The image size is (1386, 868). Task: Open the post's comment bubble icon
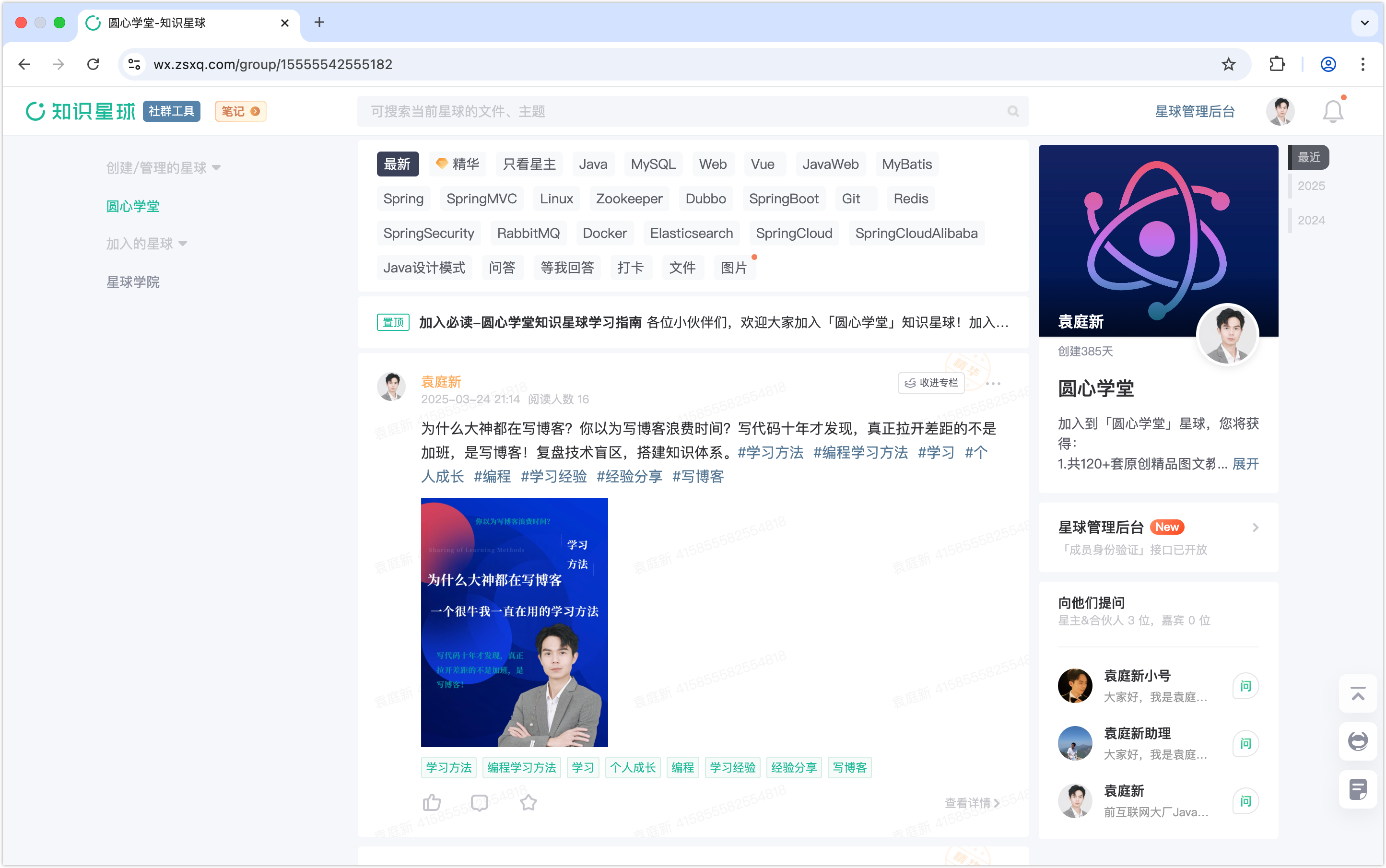(x=480, y=802)
